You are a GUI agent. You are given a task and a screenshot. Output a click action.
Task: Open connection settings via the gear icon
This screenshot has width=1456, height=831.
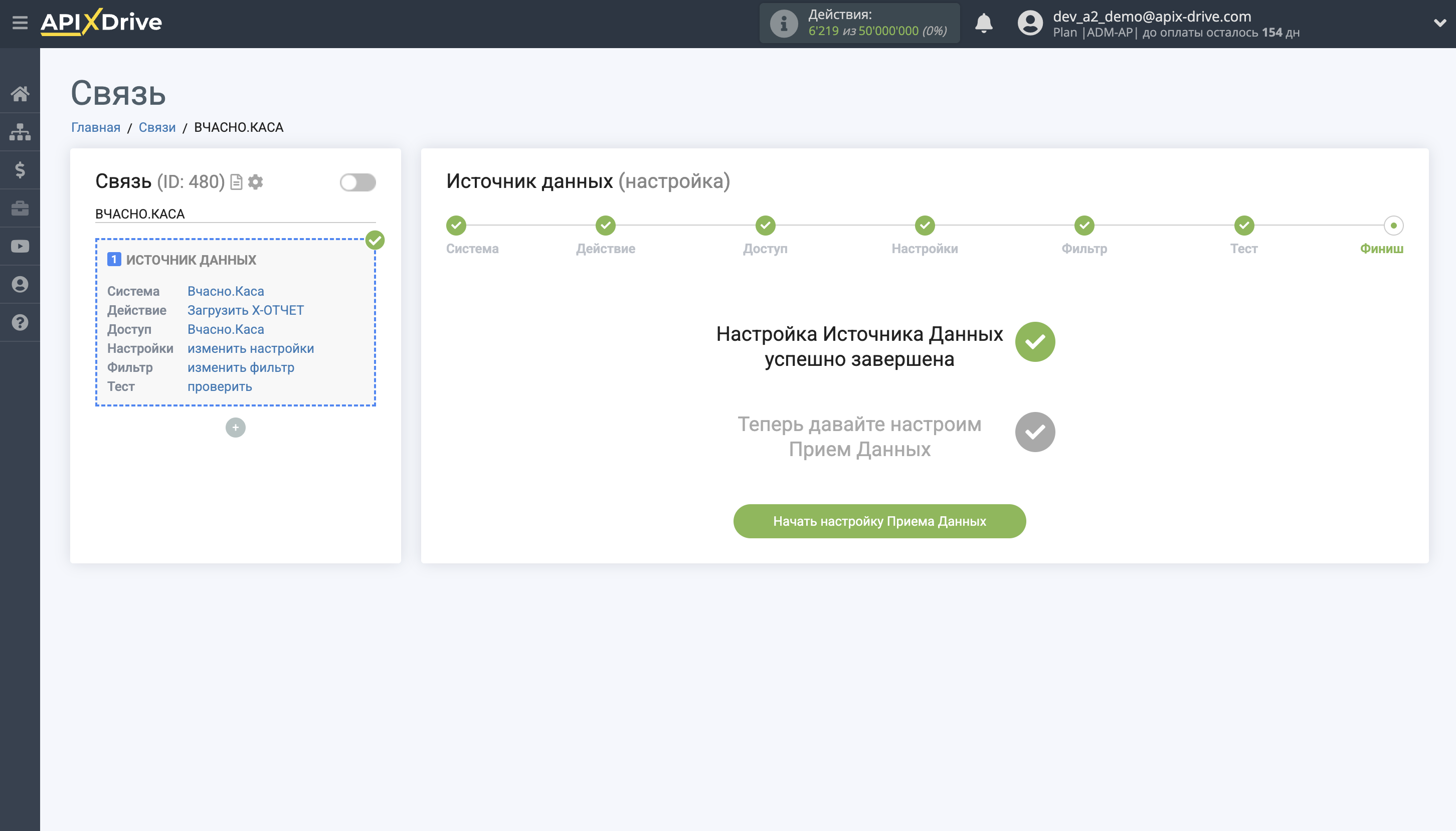(256, 181)
